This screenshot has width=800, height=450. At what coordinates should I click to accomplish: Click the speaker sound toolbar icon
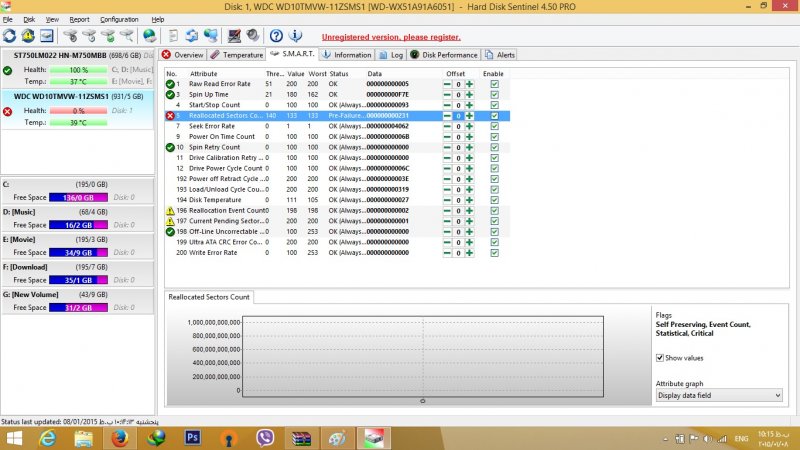[253, 36]
